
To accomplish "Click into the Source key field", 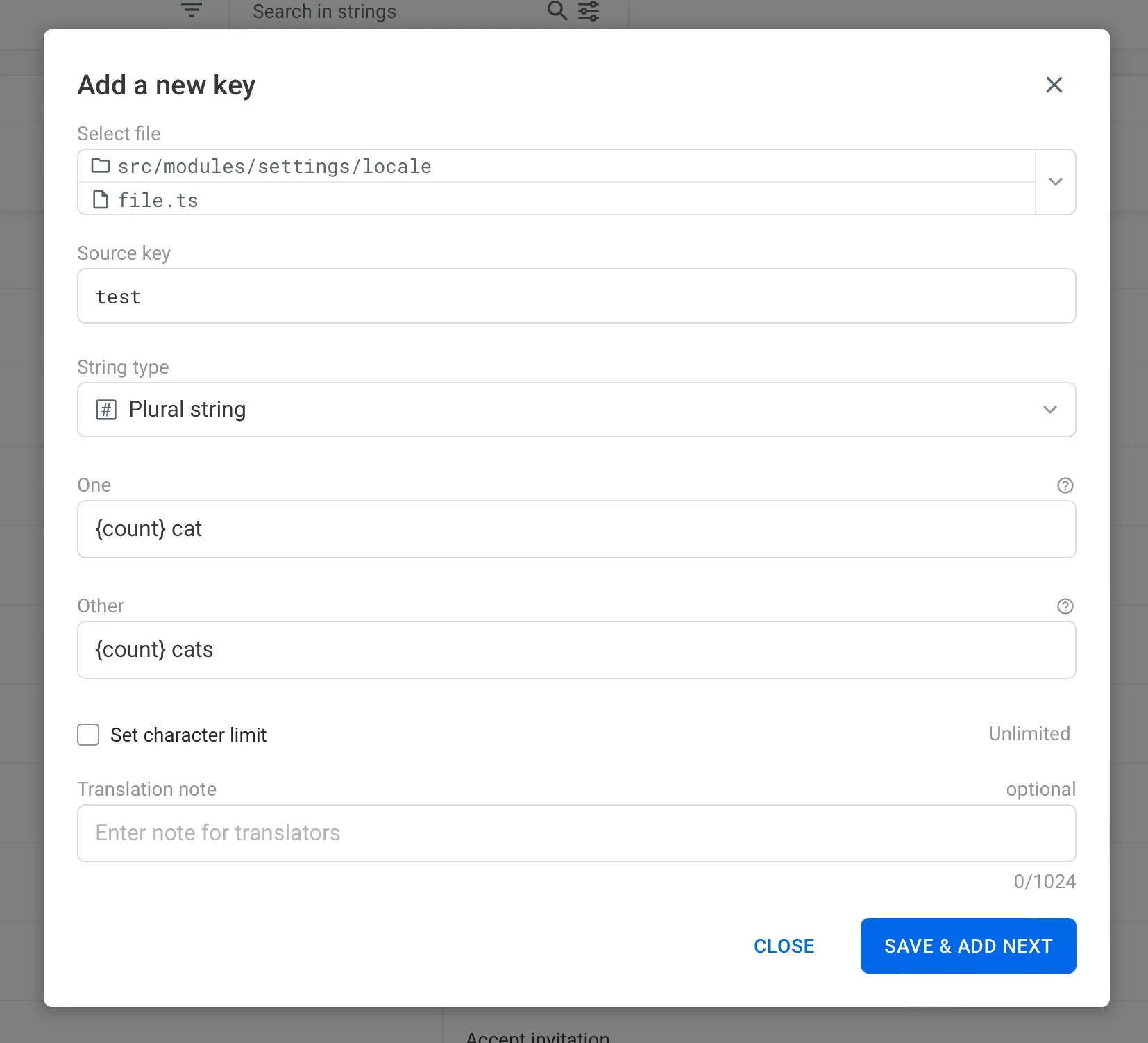I will click(576, 297).
